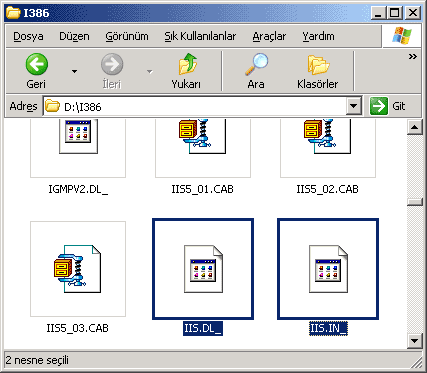
Task: Click the scrollbar down arrow
Action: [415, 341]
